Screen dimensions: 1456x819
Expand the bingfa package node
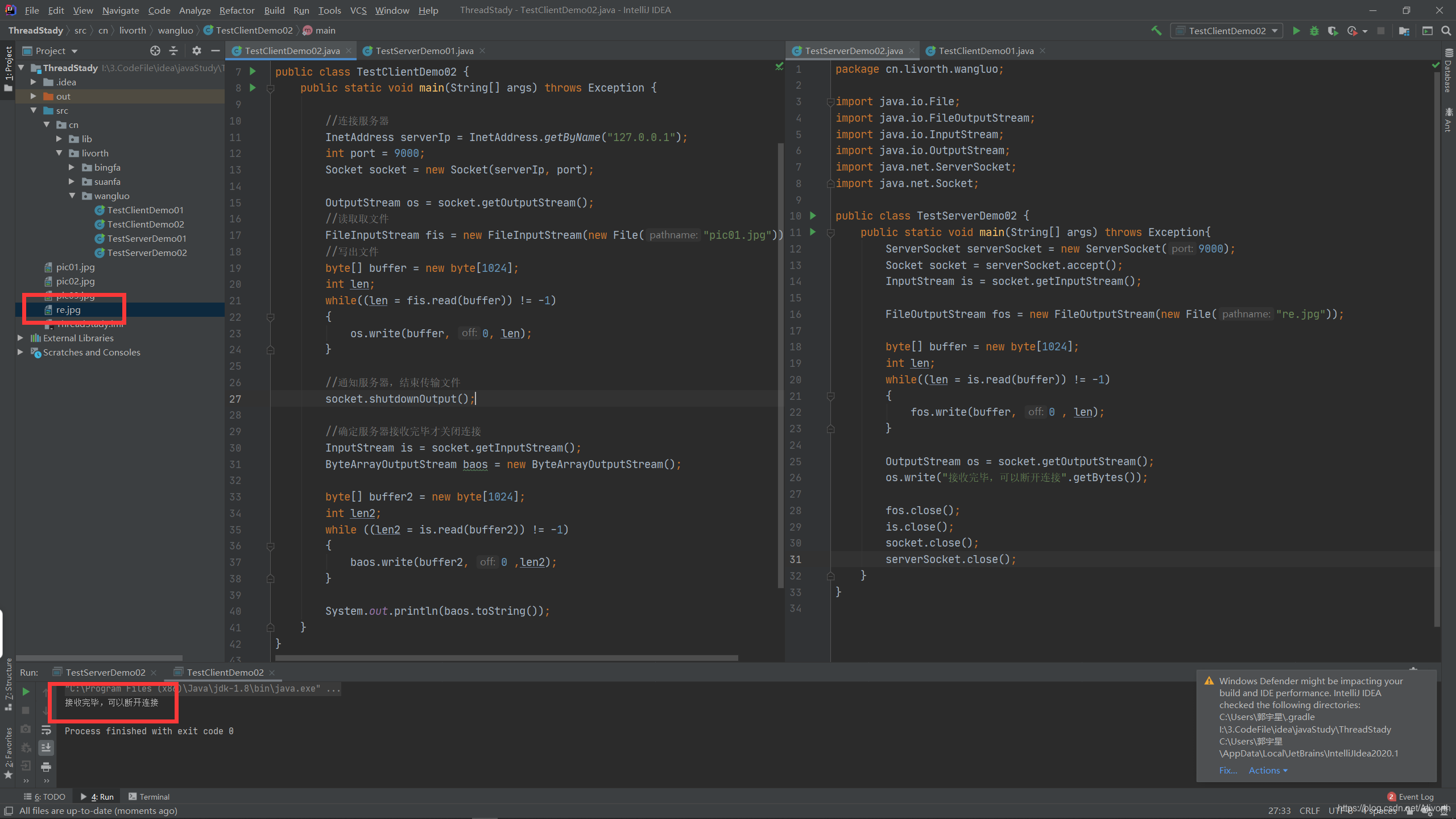pyautogui.click(x=72, y=167)
